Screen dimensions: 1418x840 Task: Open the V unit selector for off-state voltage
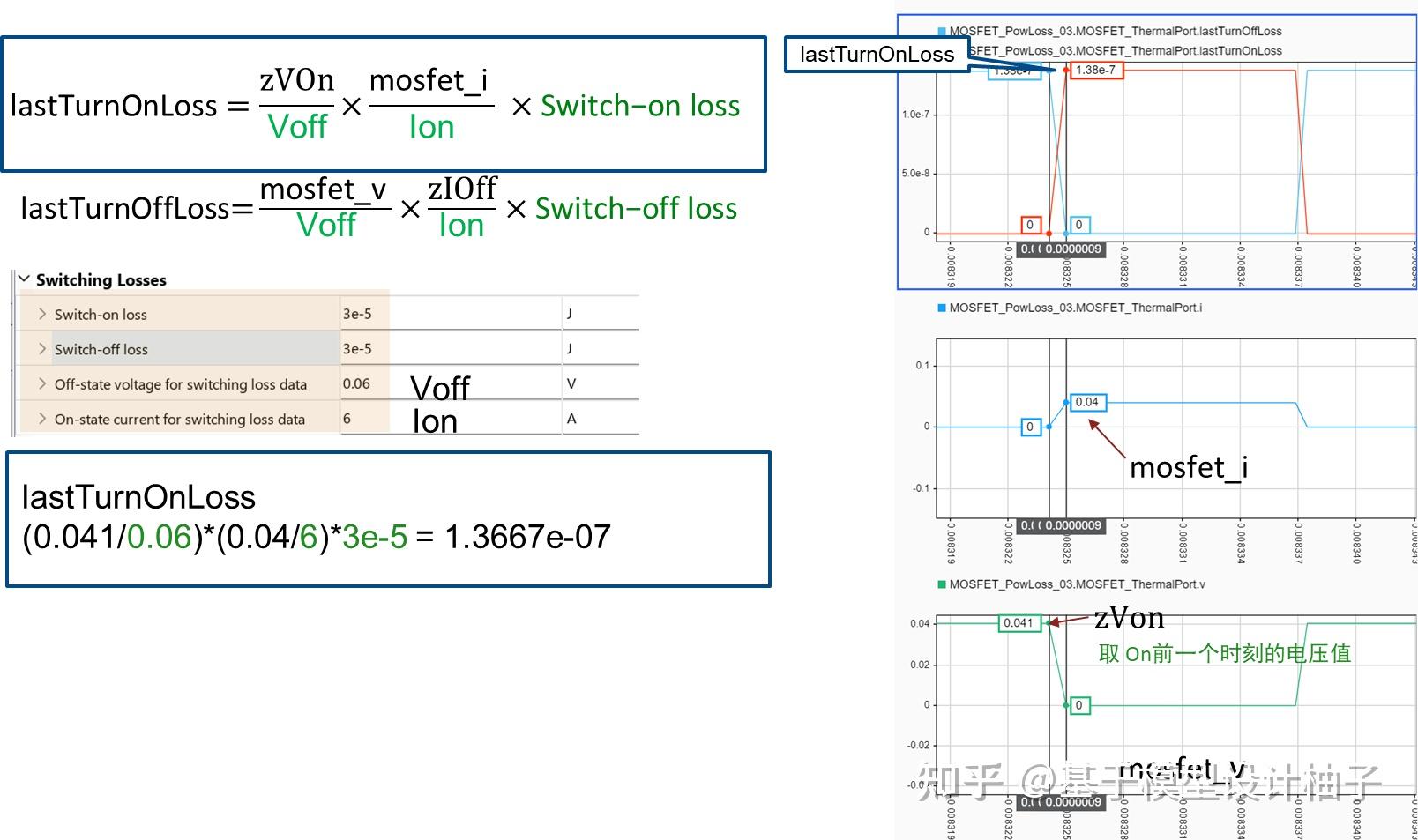point(601,384)
